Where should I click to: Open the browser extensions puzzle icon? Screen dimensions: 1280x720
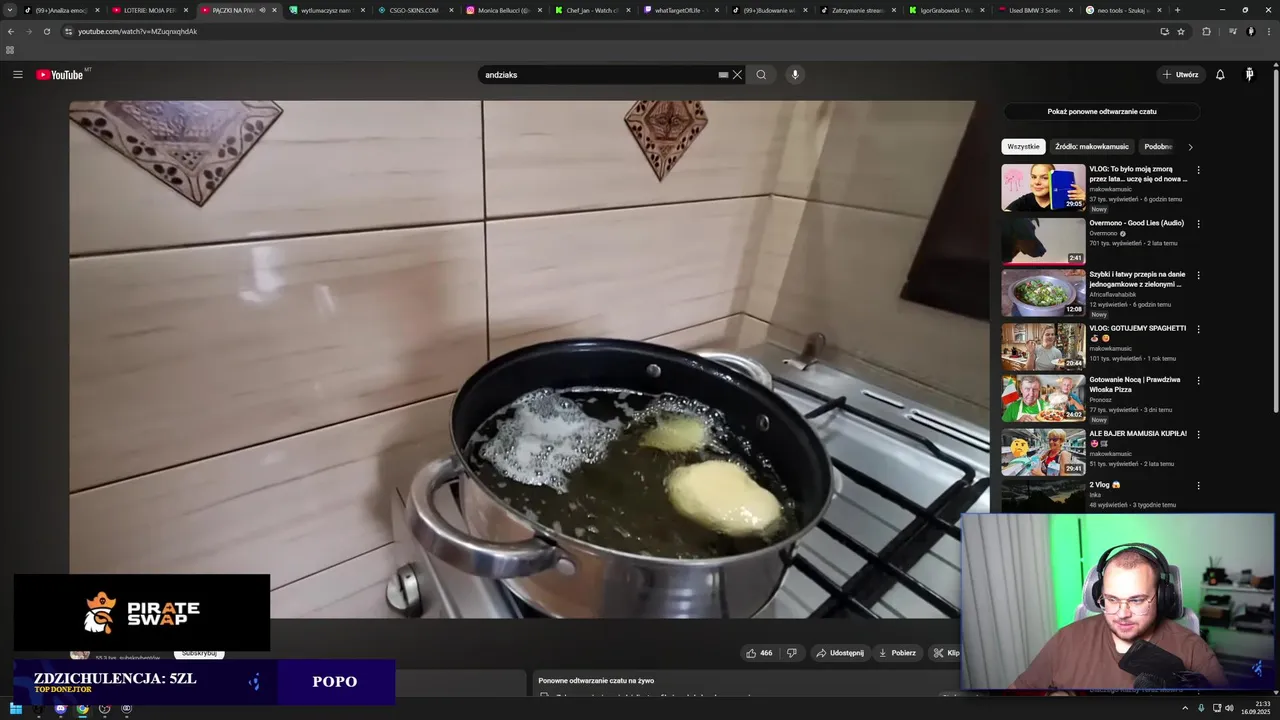pyautogui.click(x=1206, y=31)
